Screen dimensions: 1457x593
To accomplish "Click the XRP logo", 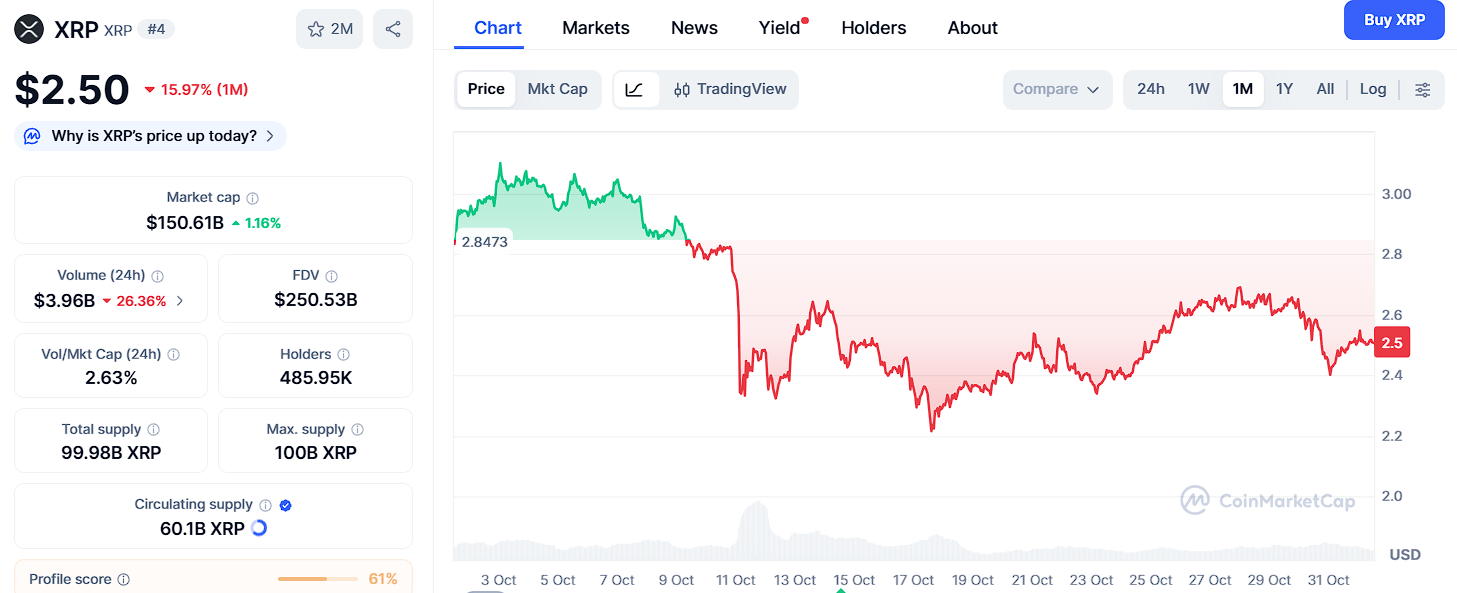I will tap(29, 29).
